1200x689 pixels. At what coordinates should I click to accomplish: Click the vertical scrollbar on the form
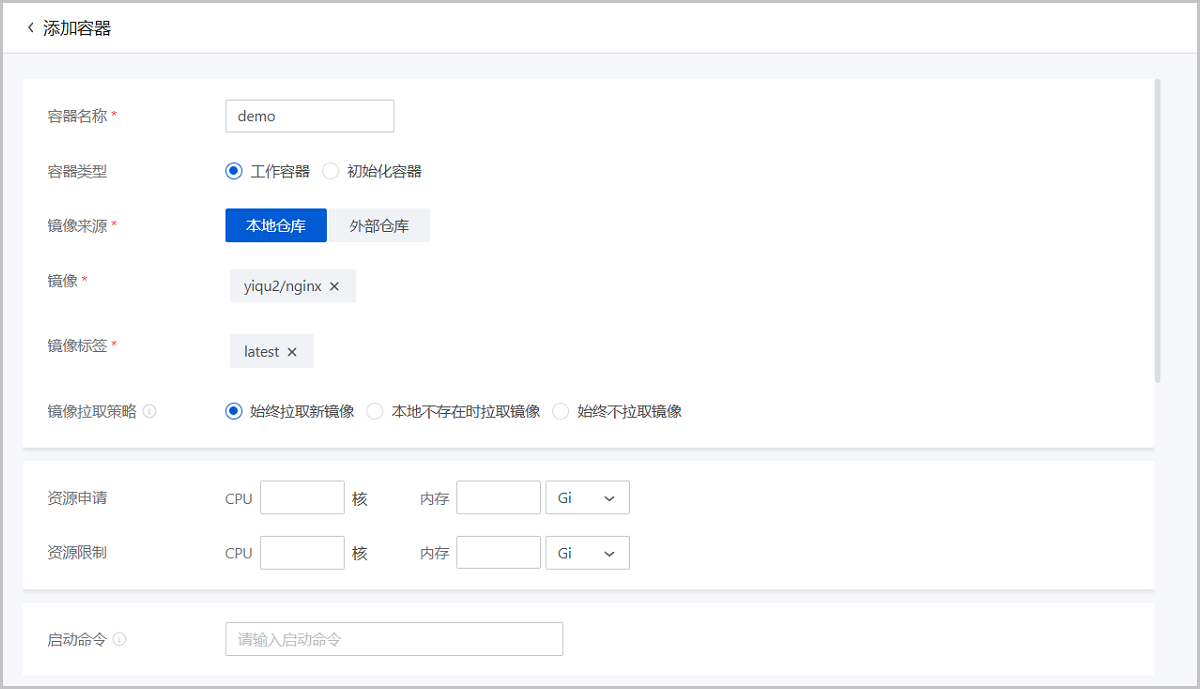(1158, 231)
